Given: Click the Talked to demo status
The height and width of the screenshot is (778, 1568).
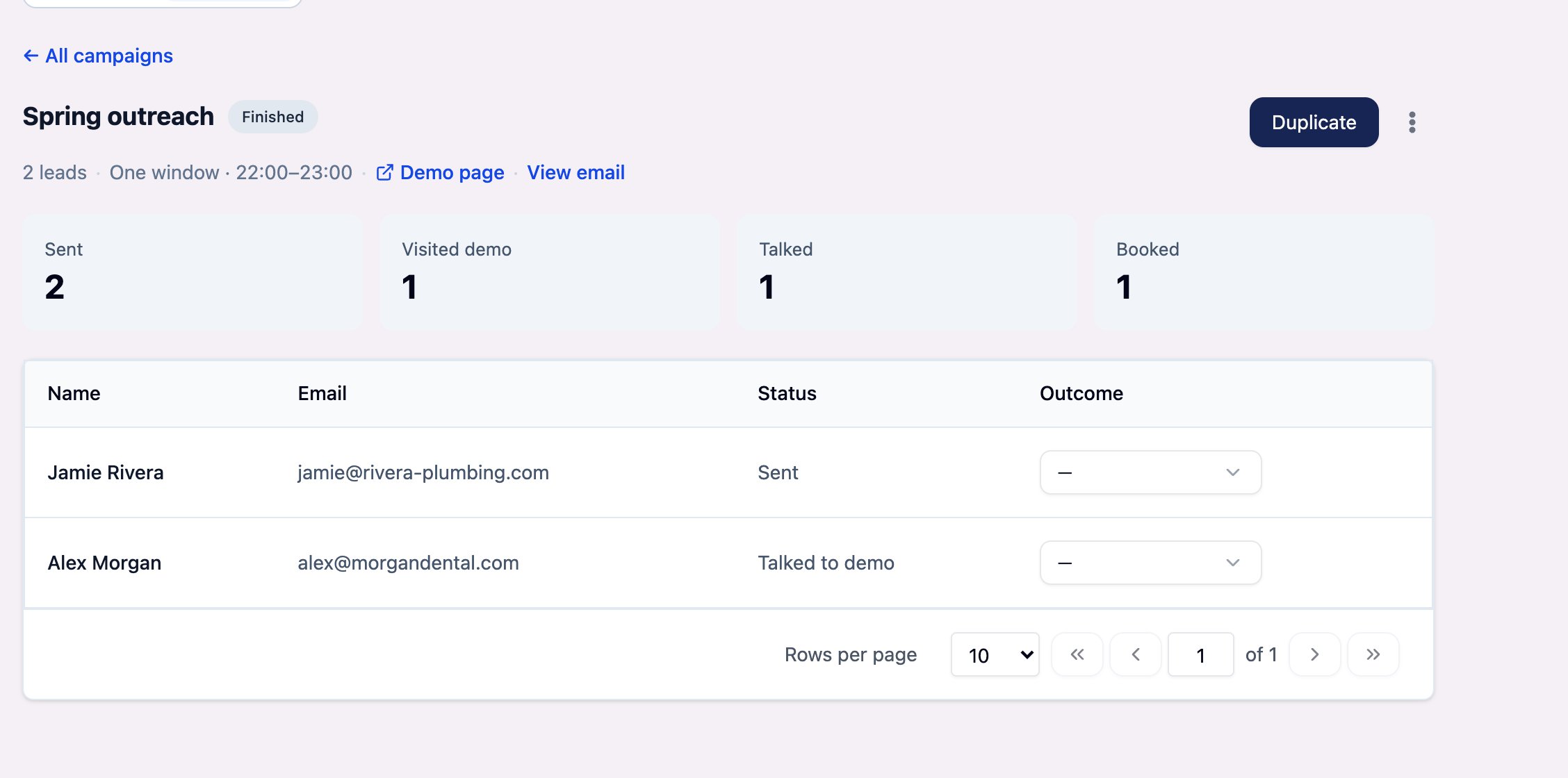Looking at the screenshot, I should click(x=826, y=563).
